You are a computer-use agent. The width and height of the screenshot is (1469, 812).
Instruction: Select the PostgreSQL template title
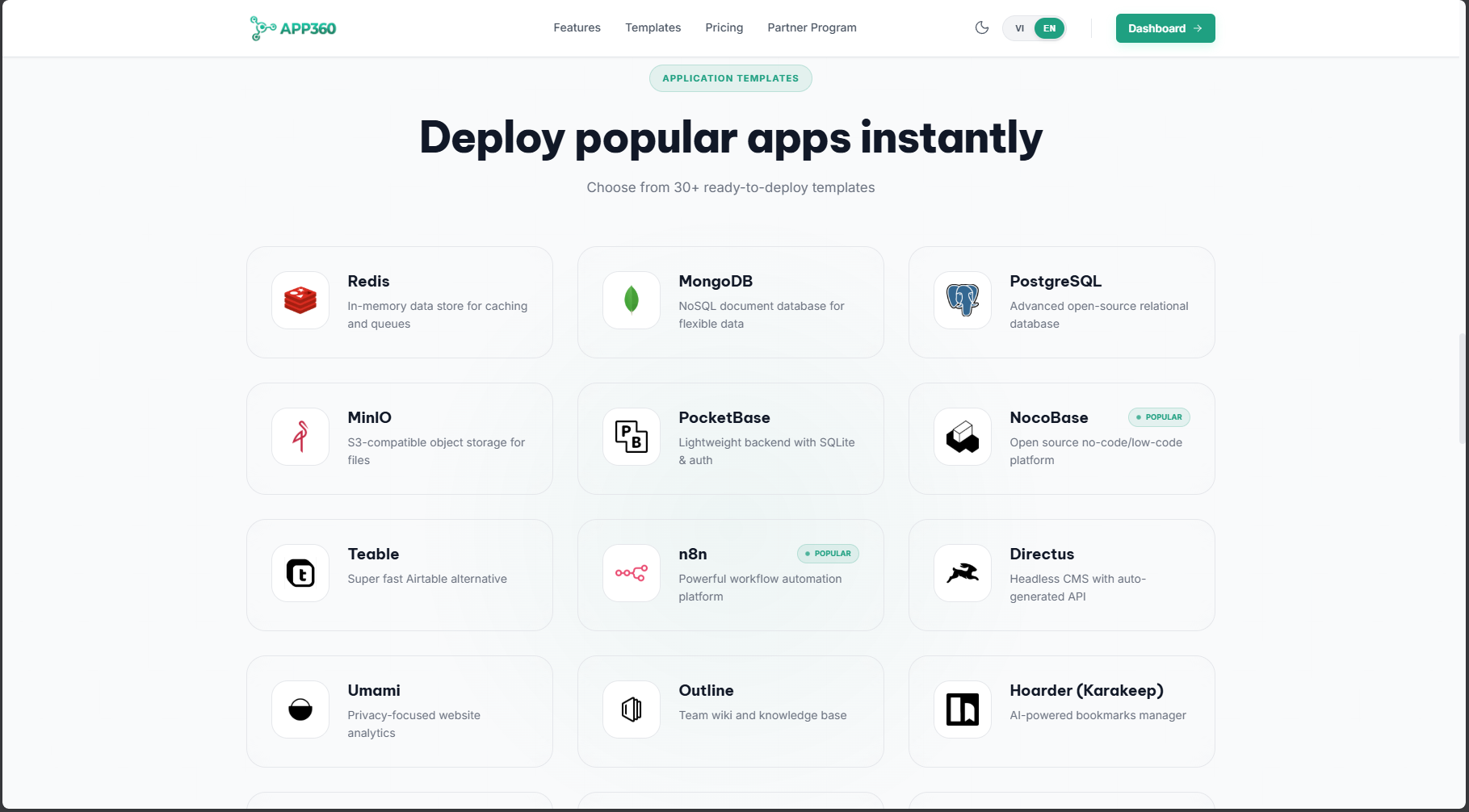click(x=1056, y=281)
